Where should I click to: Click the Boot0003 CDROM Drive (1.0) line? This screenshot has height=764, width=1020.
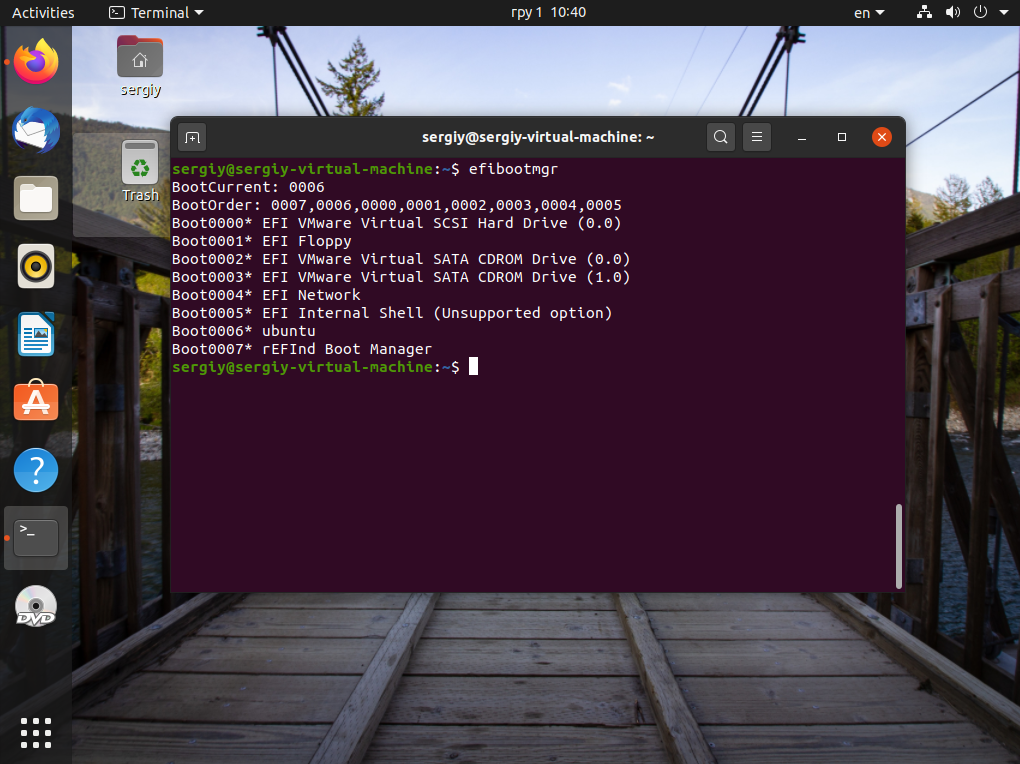point(401,277)
